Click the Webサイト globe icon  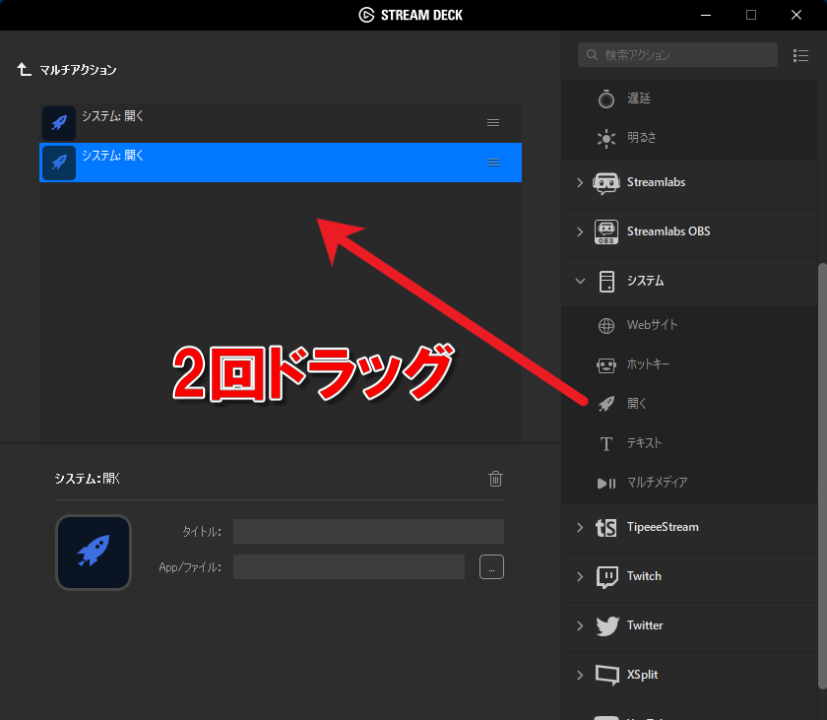tap(605, 324)
